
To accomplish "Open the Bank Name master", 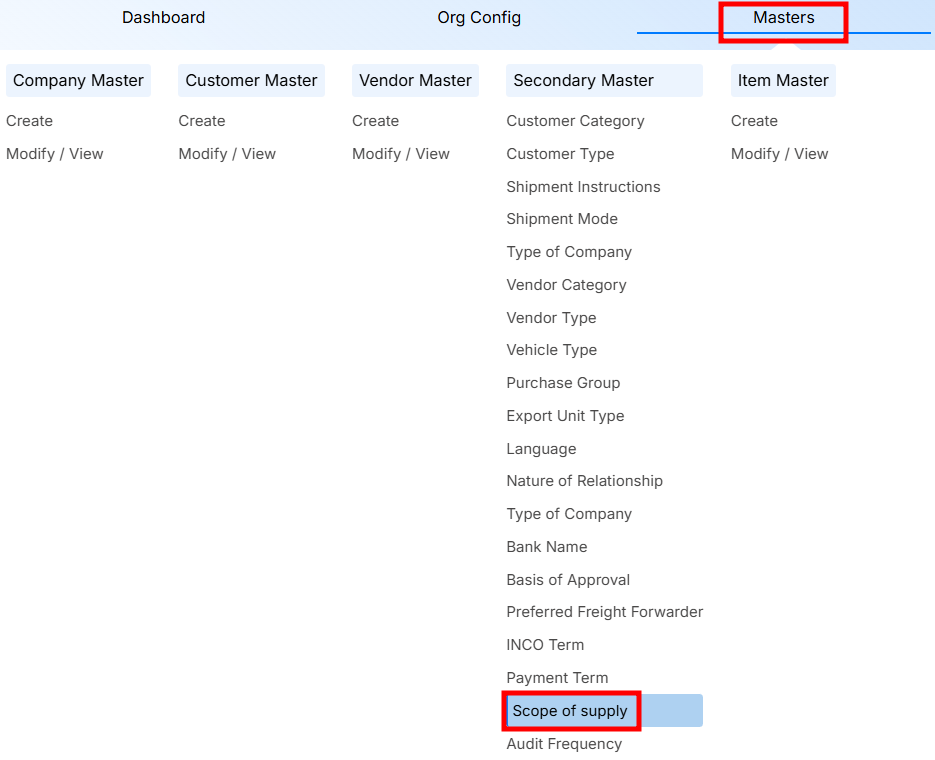I will [546, 547].
